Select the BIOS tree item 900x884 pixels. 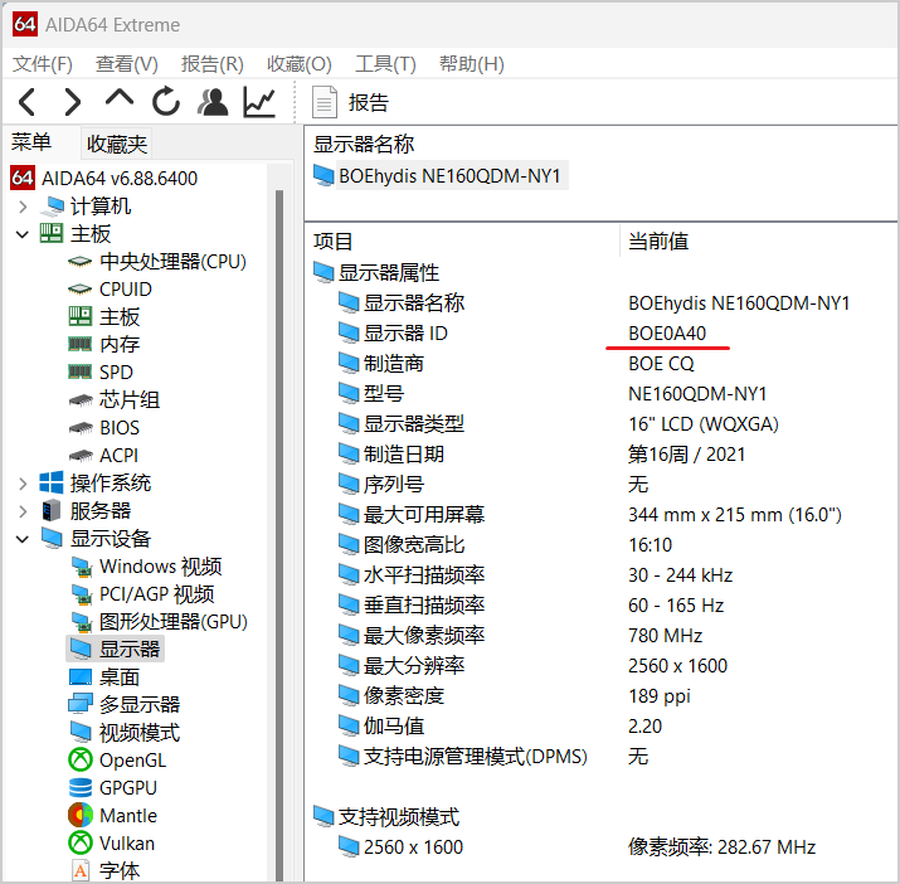pos(104,428)
